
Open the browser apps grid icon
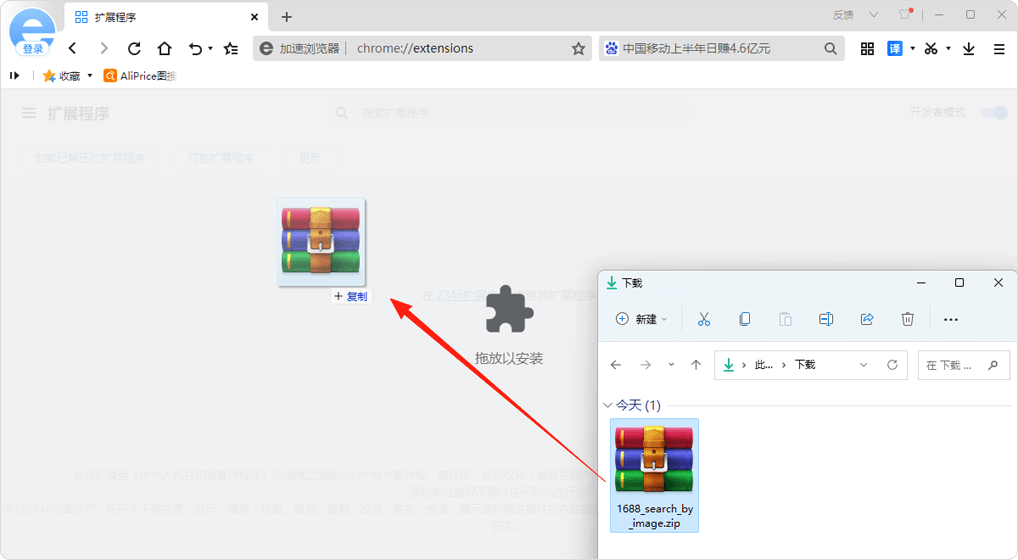pyautogui.click(x=867, y=48)
